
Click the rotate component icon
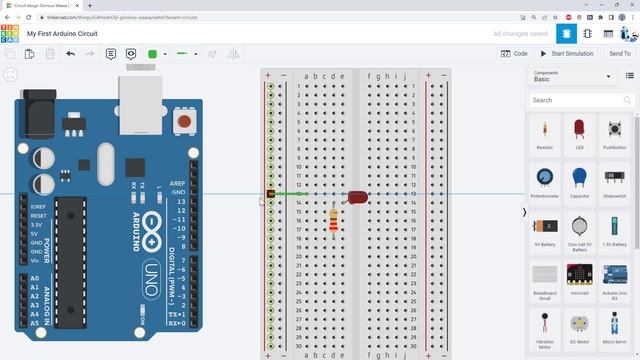[212, 54]
